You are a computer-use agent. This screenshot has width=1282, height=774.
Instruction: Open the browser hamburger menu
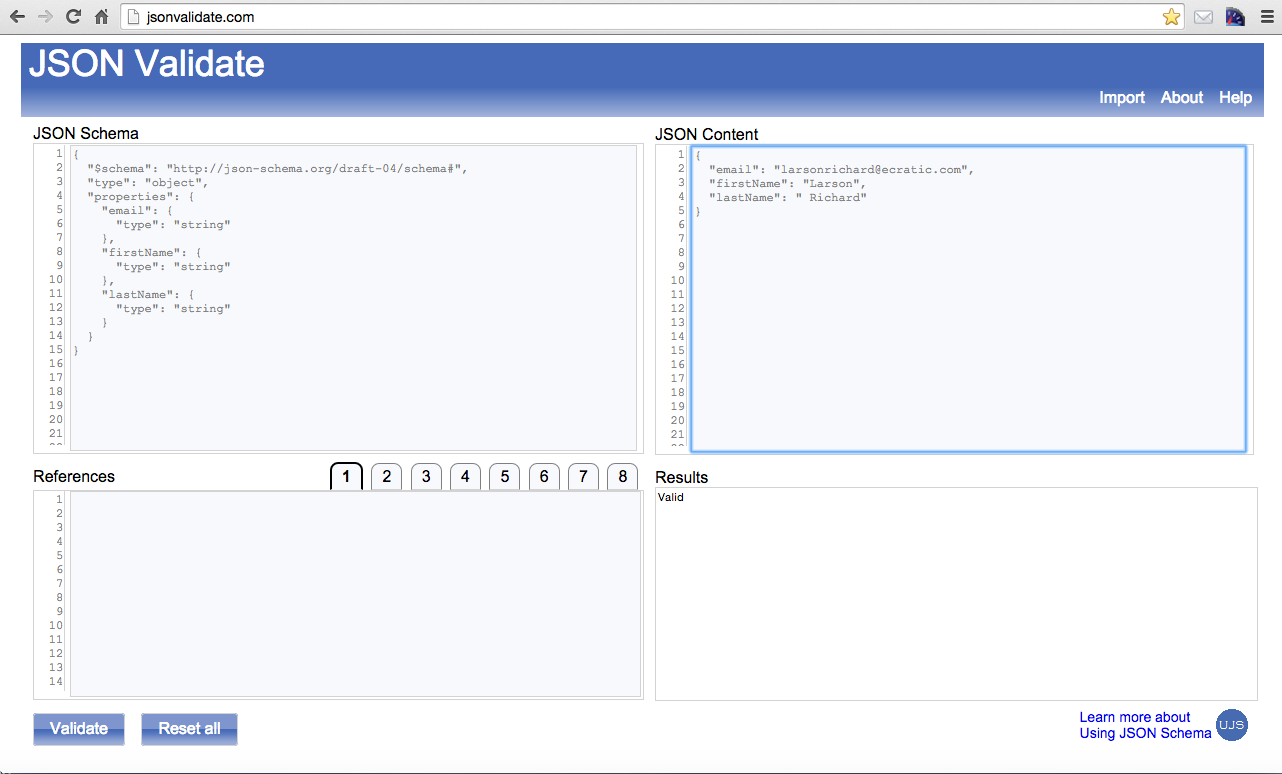pos(1266,16)
